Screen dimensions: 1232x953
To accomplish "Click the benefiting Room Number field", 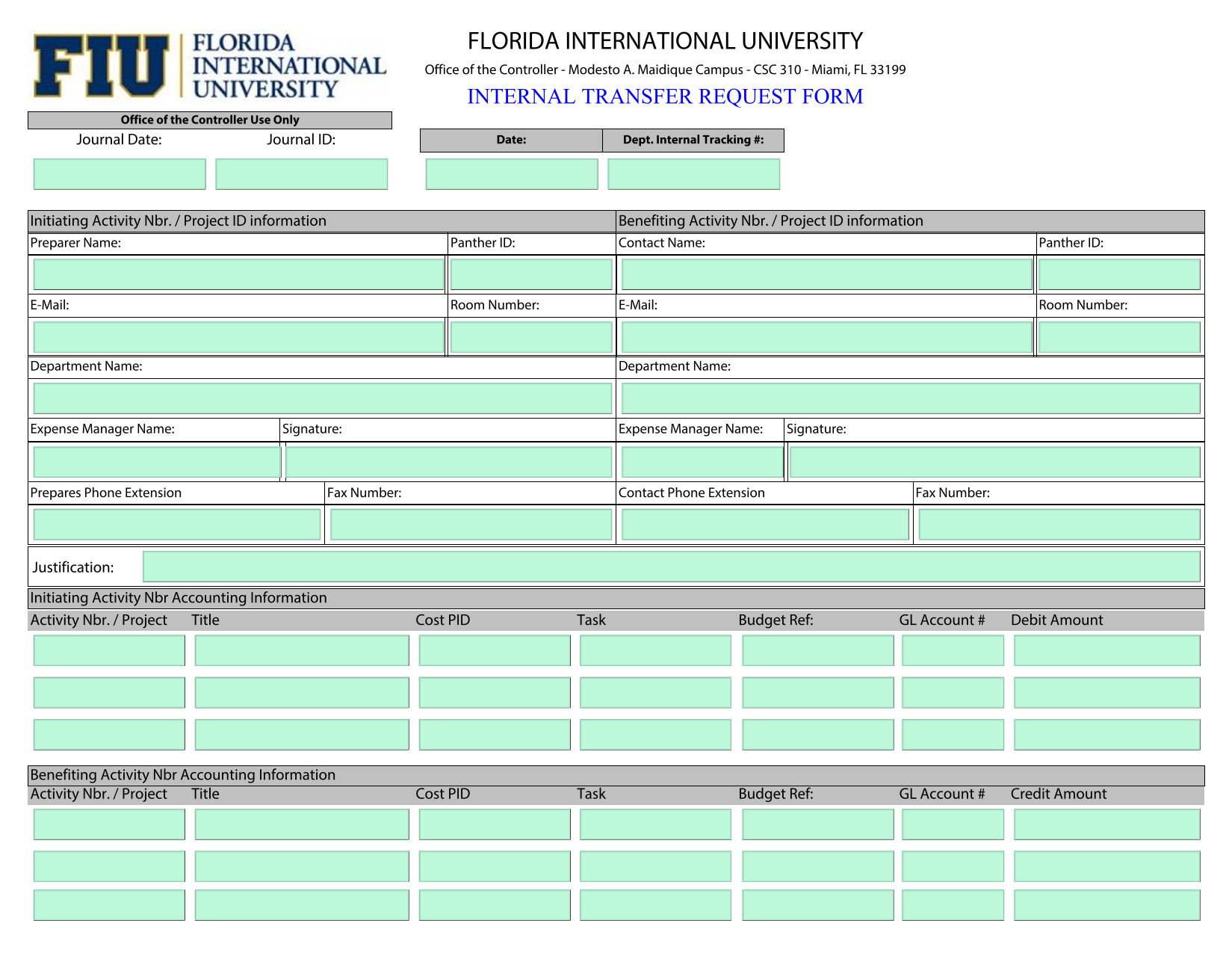I will [1119, 337].
